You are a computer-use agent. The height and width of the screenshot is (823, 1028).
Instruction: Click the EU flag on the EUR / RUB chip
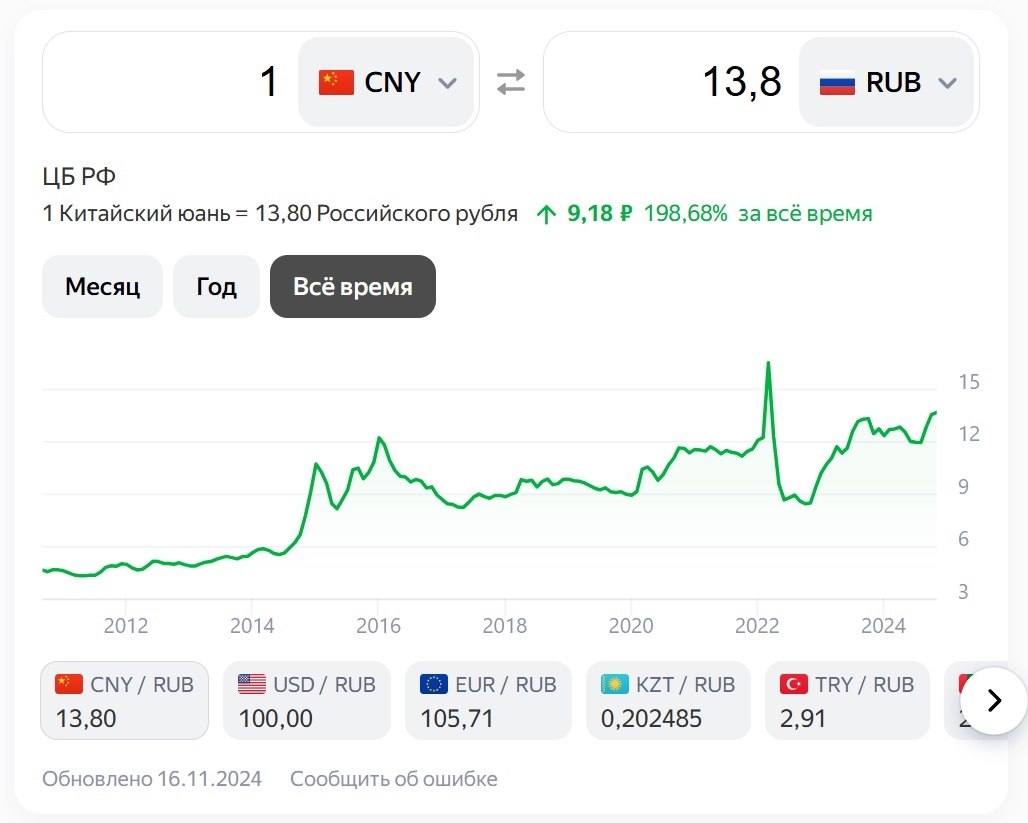point(433,685)
